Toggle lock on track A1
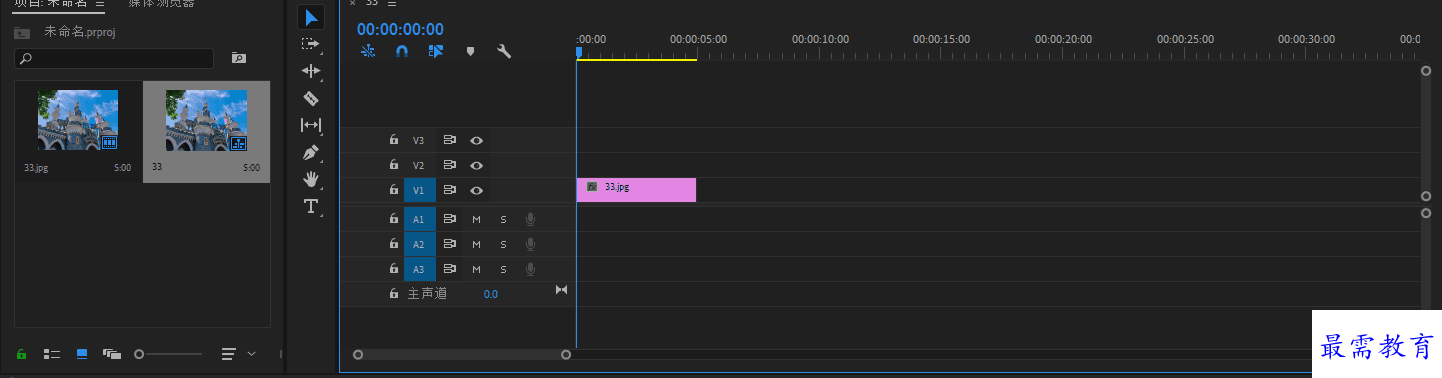The height and width of the screenshot is (378, 1442). tap(394, 218)
